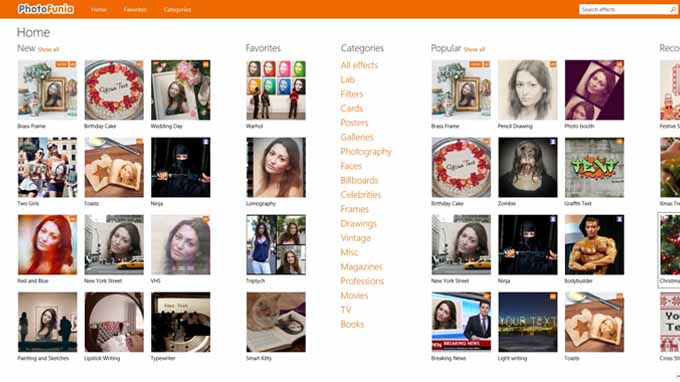Select the Painting and Sketches effect
This screenshot has height=382, width=680.
tap(47, 322)
